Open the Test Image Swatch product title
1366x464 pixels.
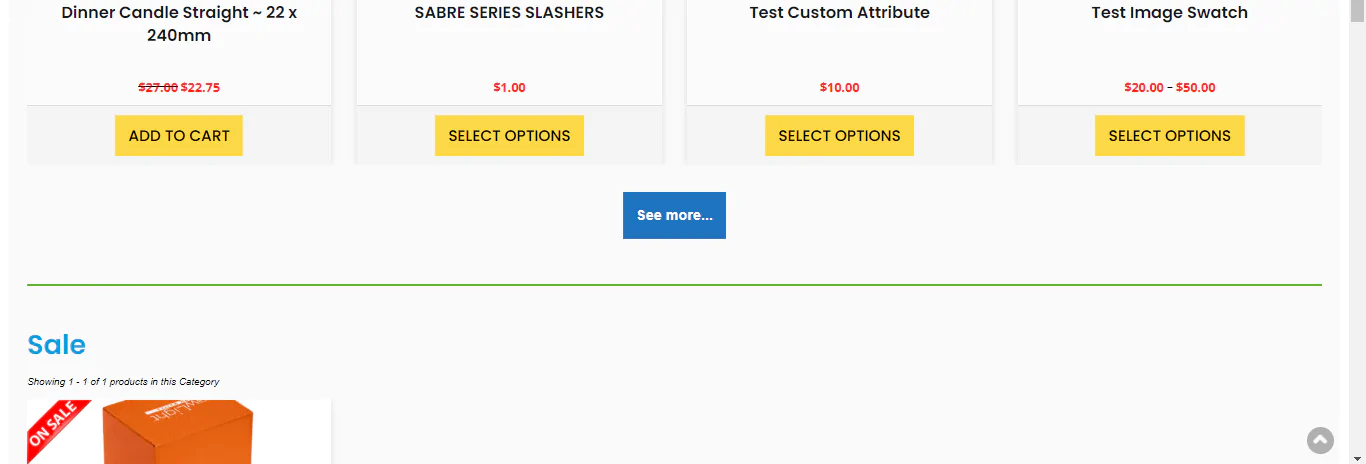point(1169,13)
